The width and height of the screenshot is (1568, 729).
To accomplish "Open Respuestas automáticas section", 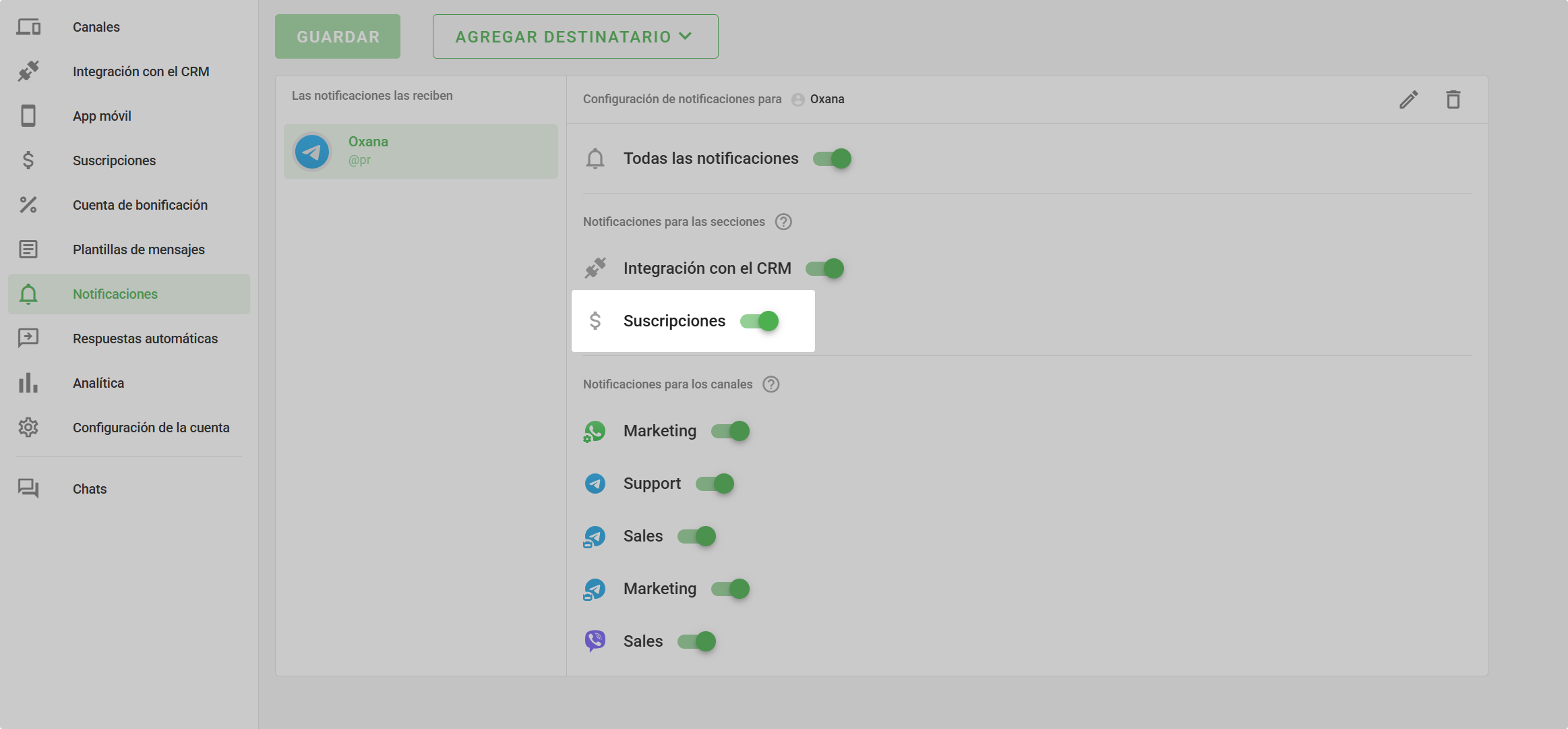I will click(x=129, y=339).
